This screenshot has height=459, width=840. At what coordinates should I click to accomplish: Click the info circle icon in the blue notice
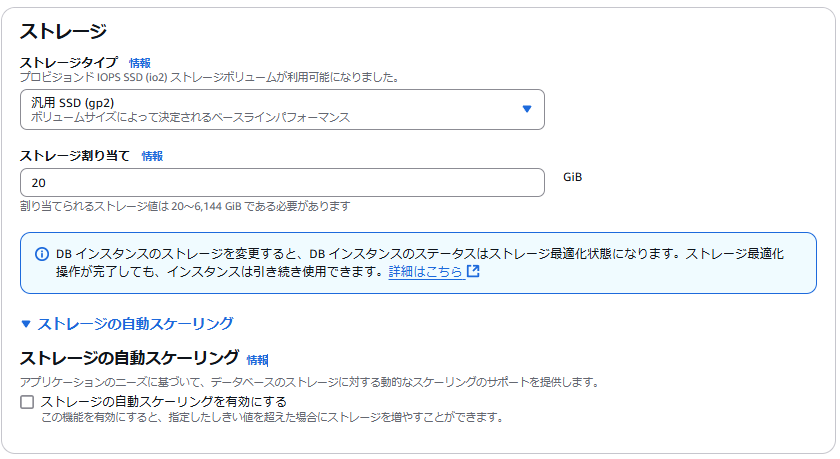point(42,254)
